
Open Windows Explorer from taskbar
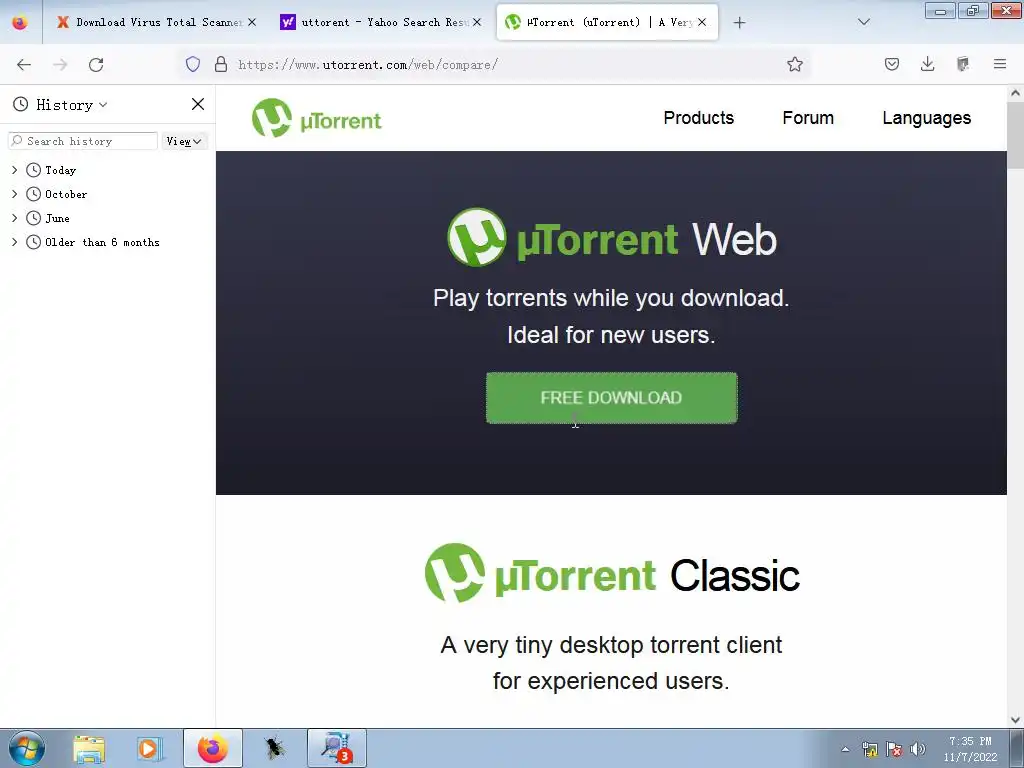point(89,748)
